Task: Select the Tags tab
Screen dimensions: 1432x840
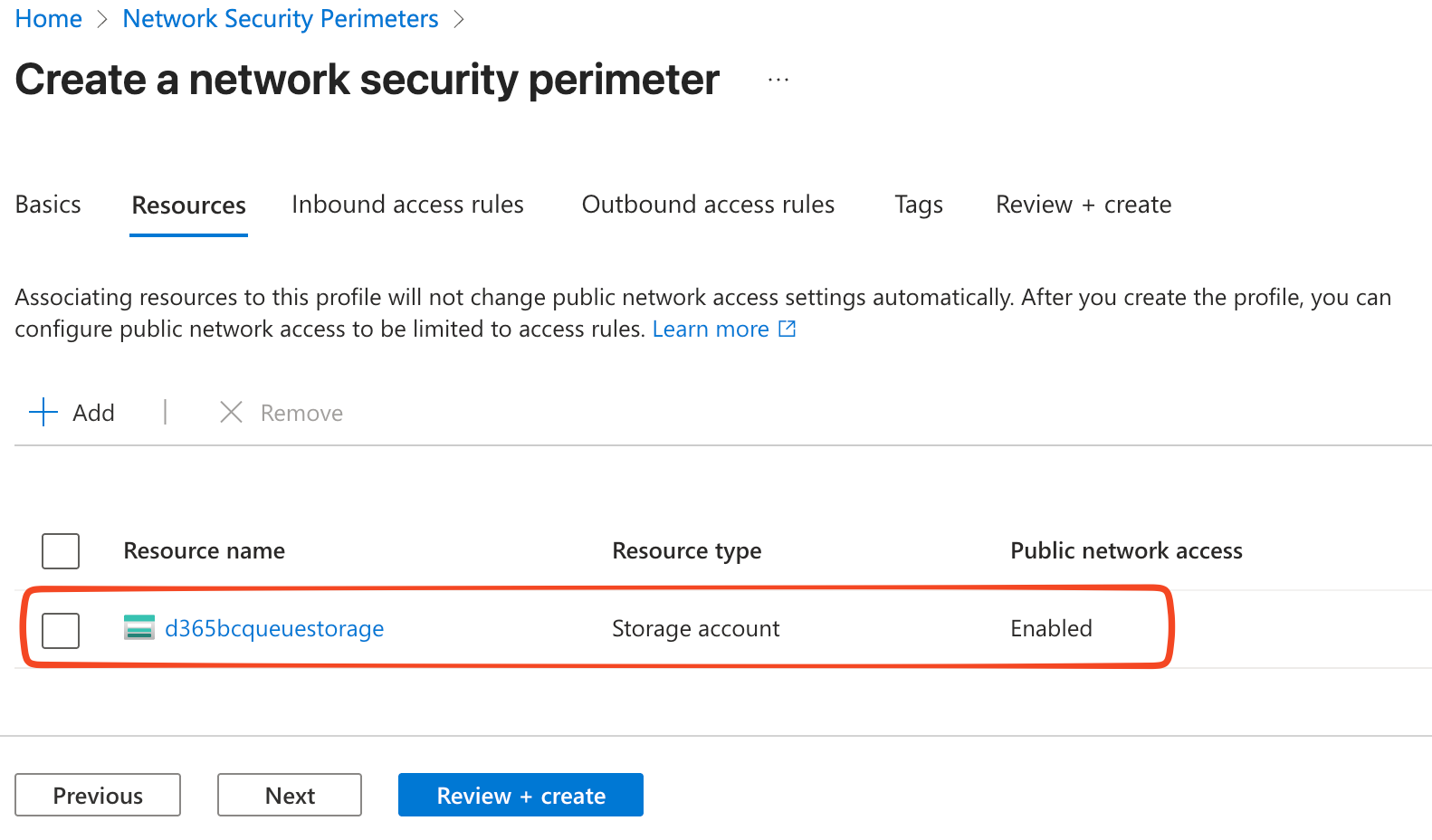Action: pyautogui.click(x=918, y=205)
